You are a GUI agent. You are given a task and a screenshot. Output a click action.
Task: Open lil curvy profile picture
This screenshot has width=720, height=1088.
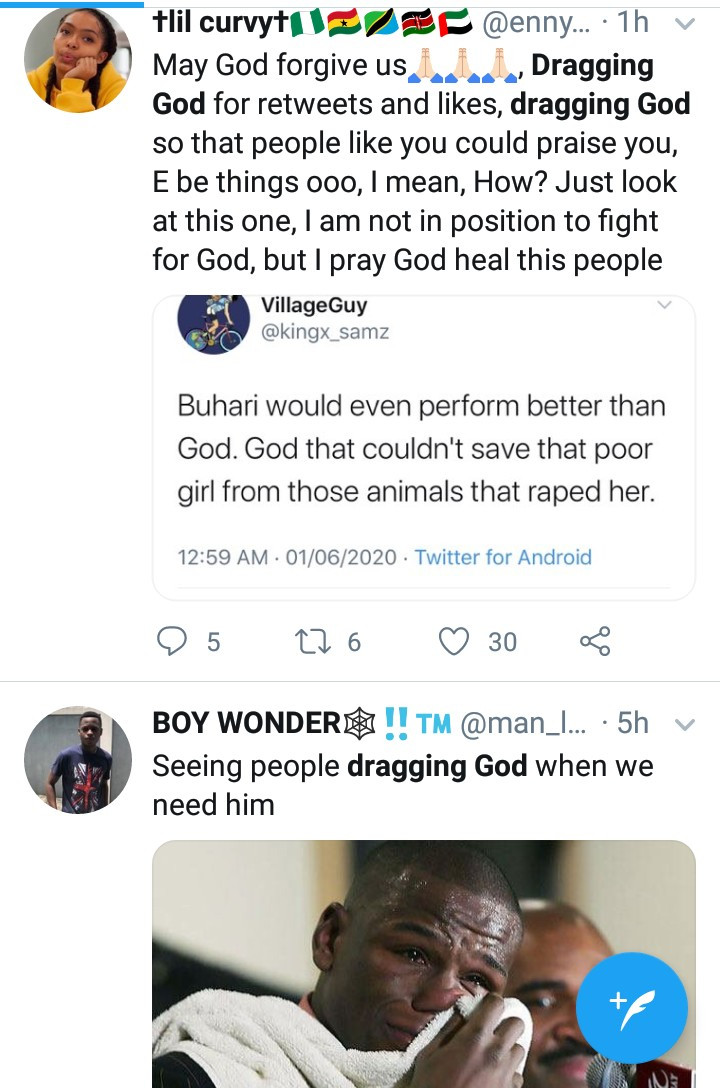[77, 61]
